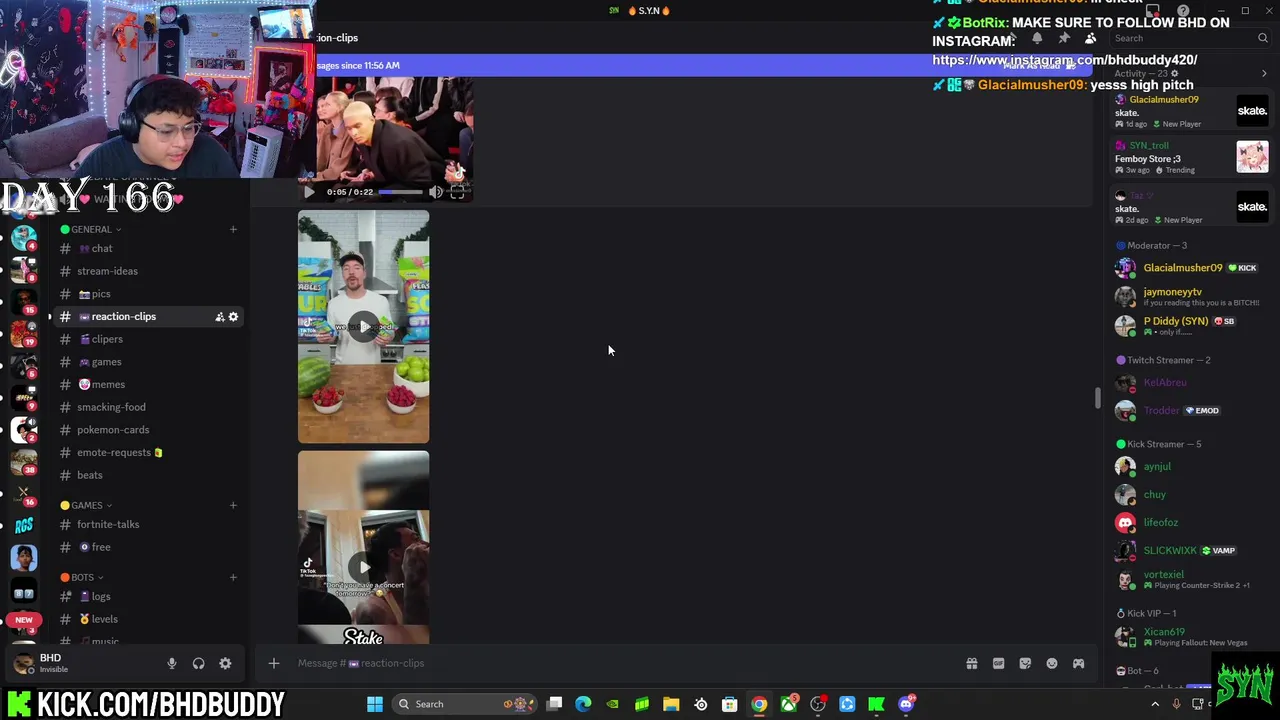Create channel in BOTS category
This screenshot has height=720, width=1280.
click(x=233, y=577)
